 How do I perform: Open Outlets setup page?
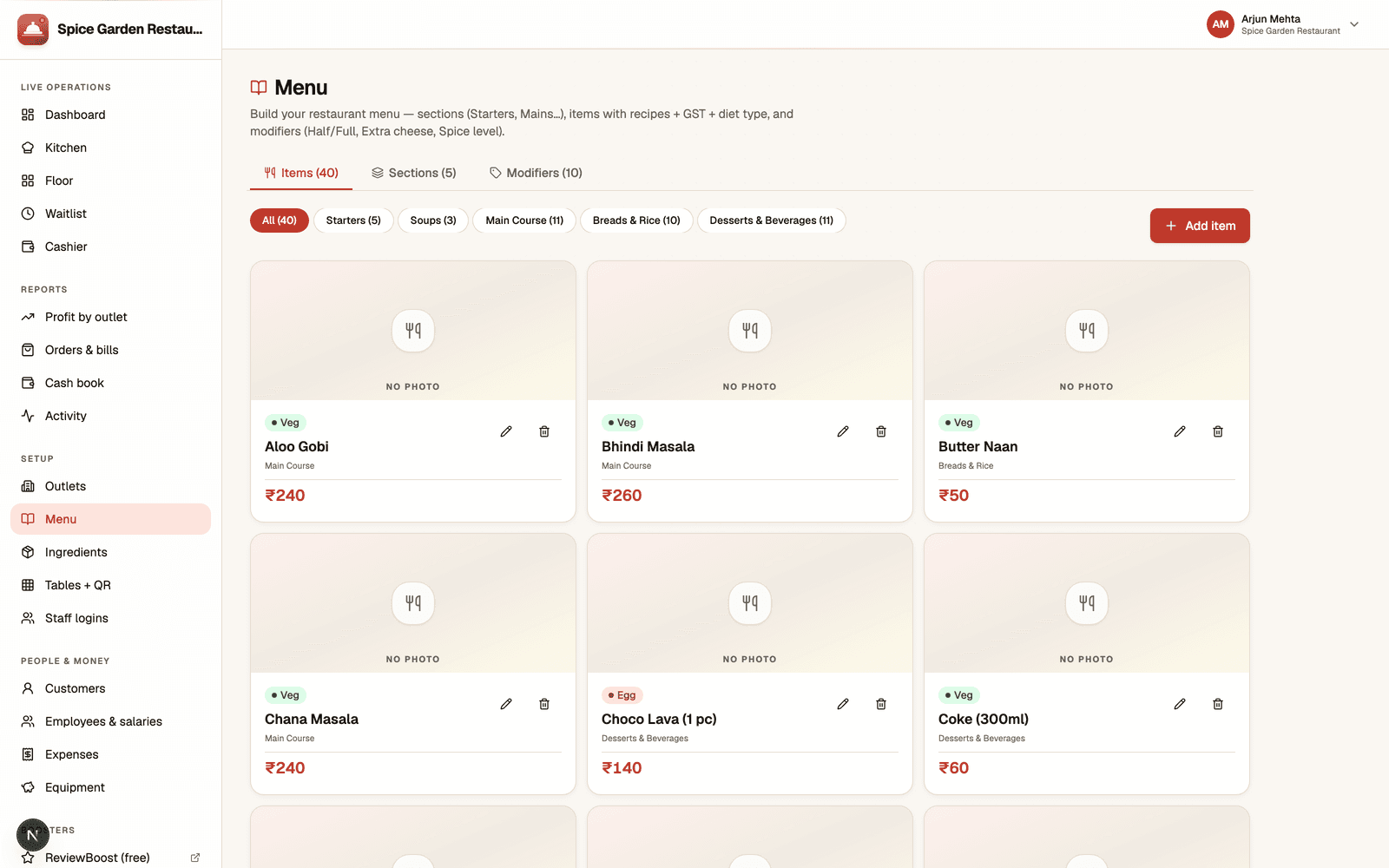[x=110, y=486]
